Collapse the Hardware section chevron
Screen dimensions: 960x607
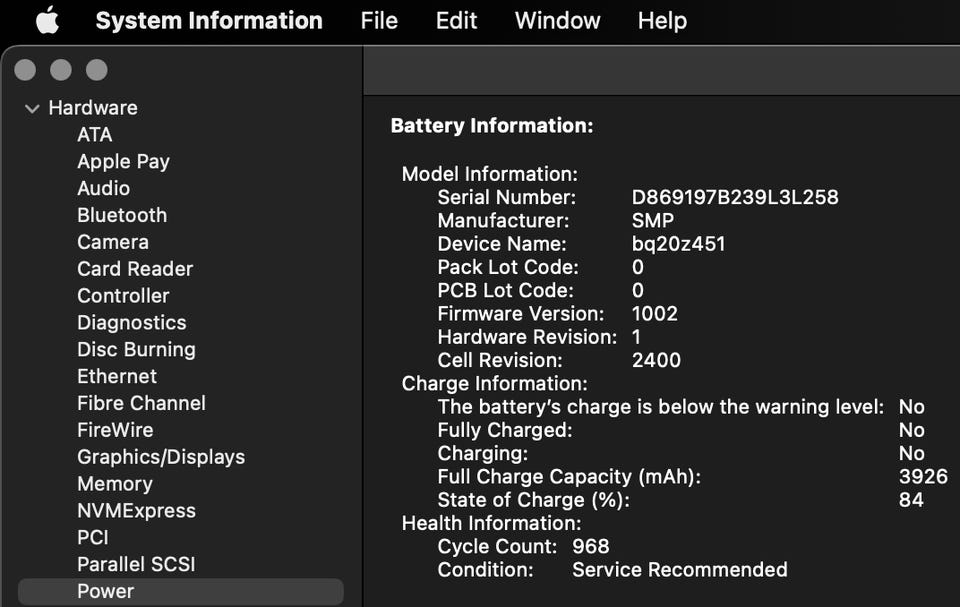coord(32,108)
